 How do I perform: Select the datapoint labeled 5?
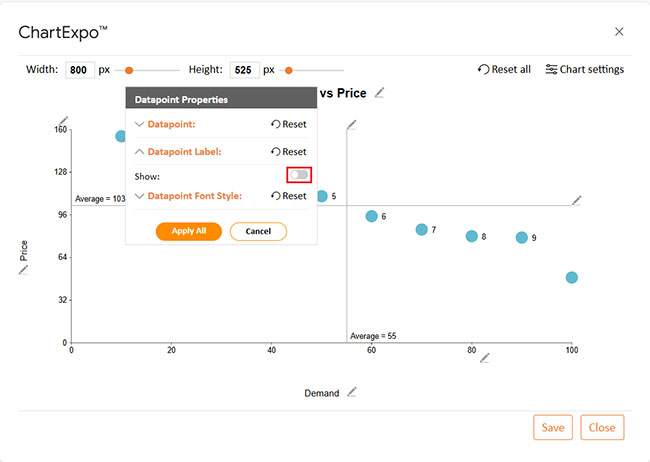coord(322,196)
